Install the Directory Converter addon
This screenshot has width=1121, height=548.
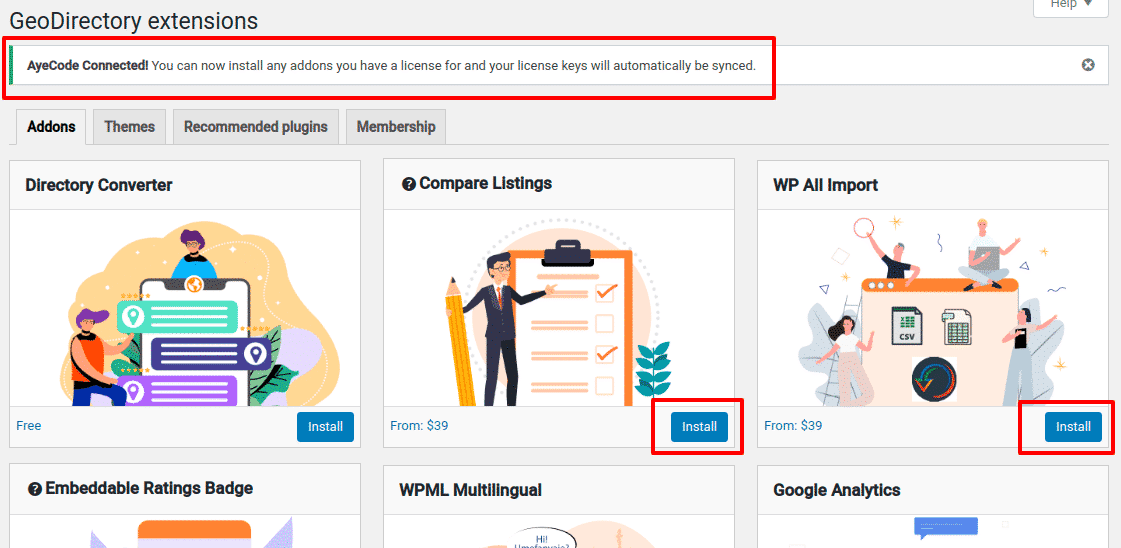pos(325,427)
